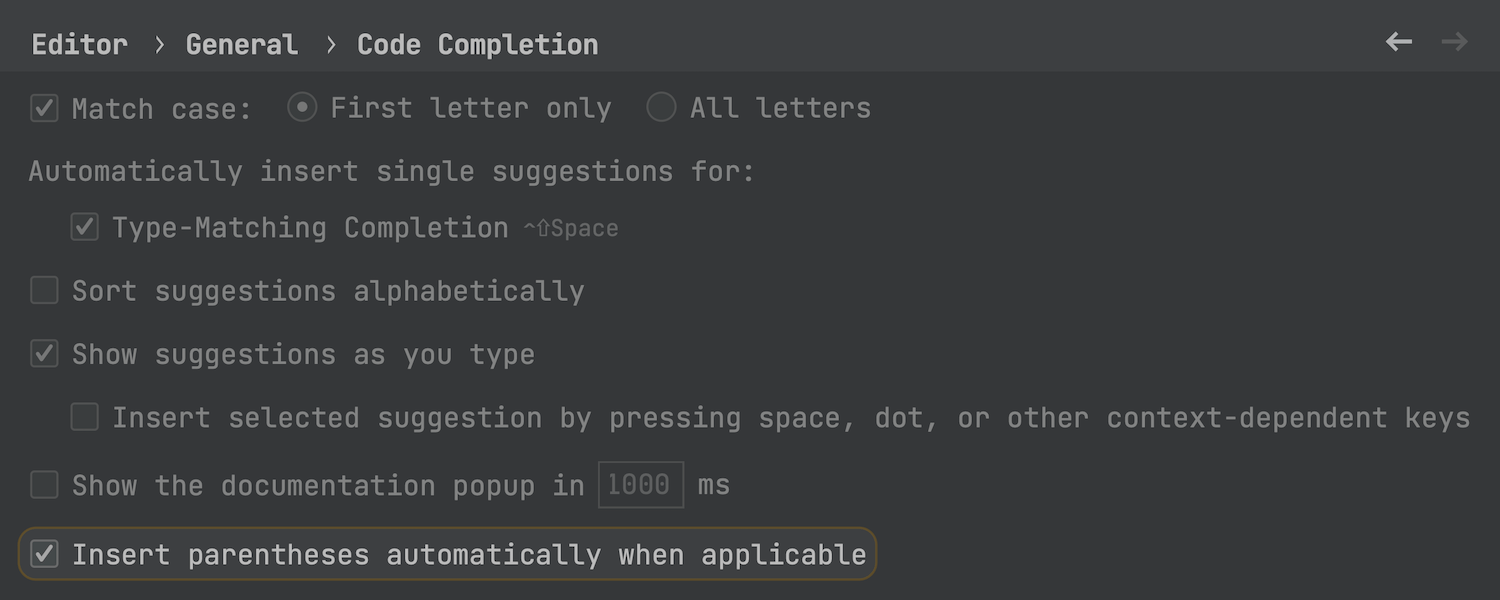Click the ms unit label
The width and height of the screenshot is (1500, 600).
point(714,486)
